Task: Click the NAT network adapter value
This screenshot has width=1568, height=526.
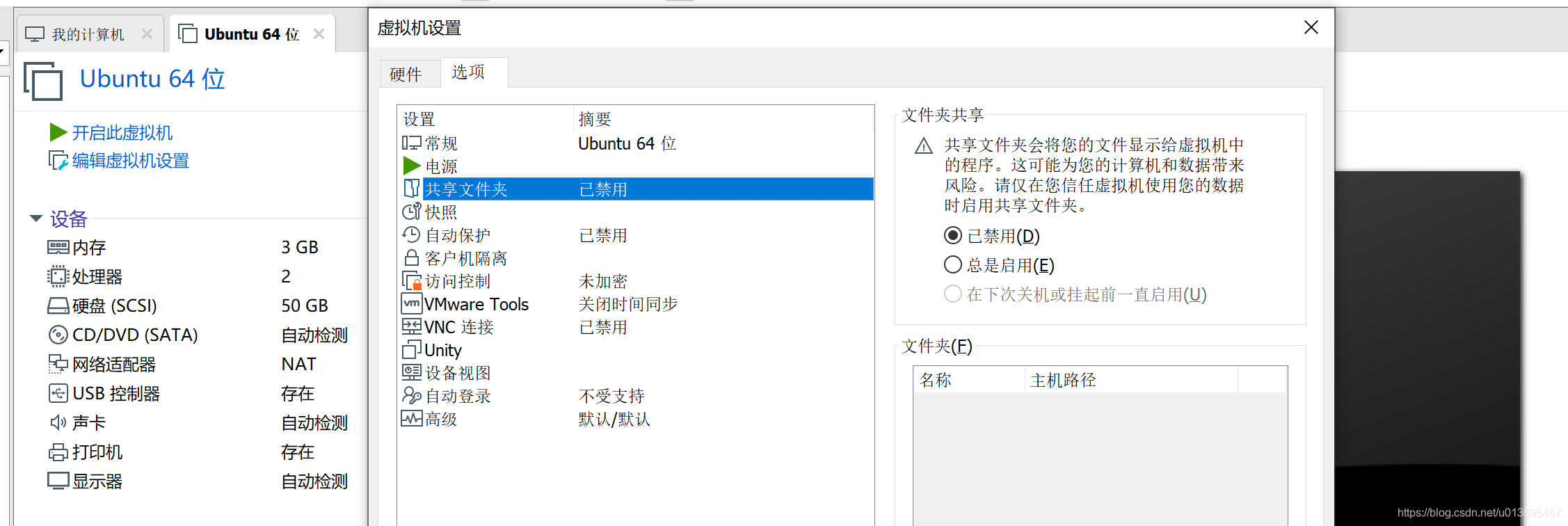Action: (x=299, y=364)
